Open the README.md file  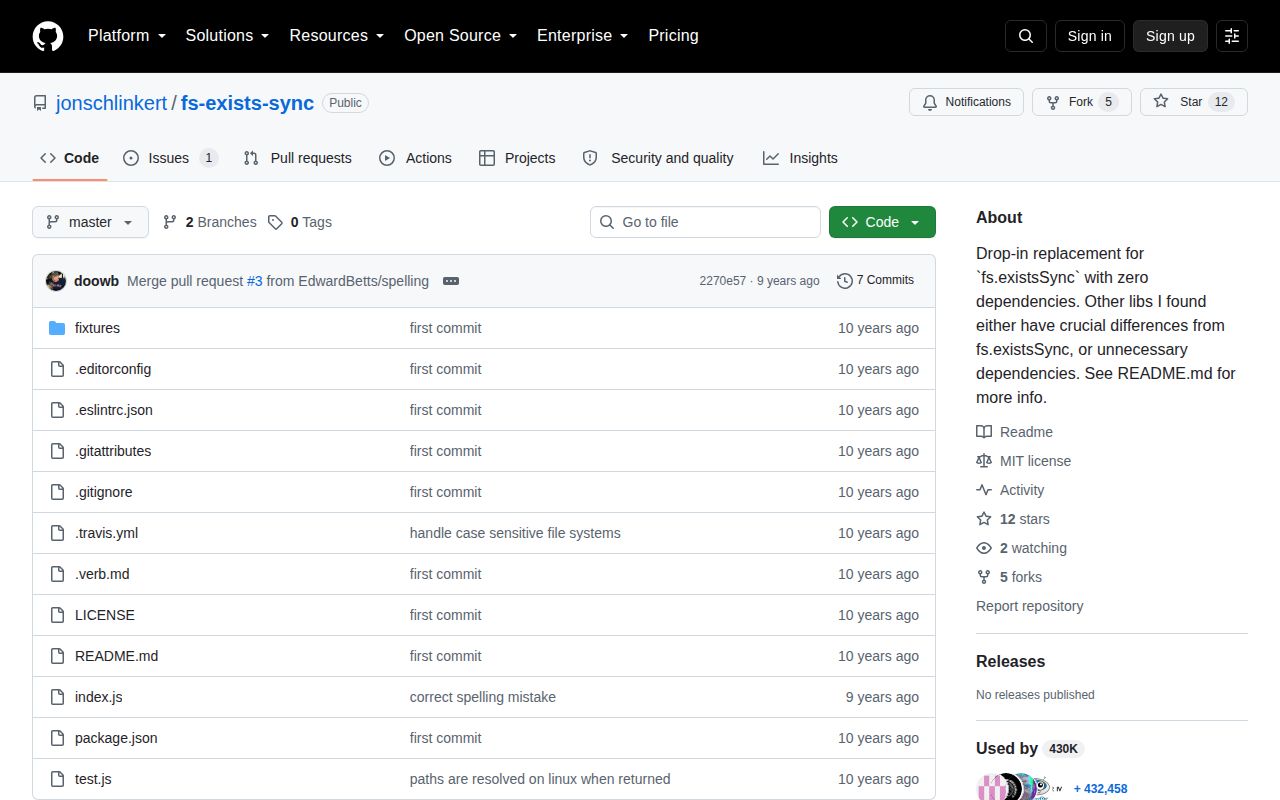[x=116, y=656]
